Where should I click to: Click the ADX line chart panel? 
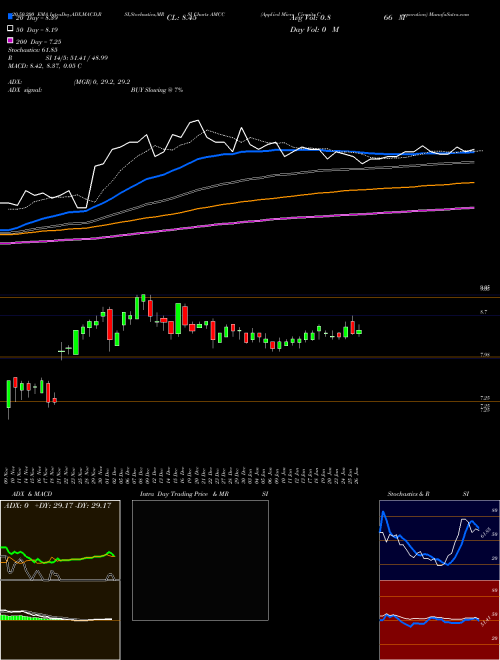click(60, 540)
